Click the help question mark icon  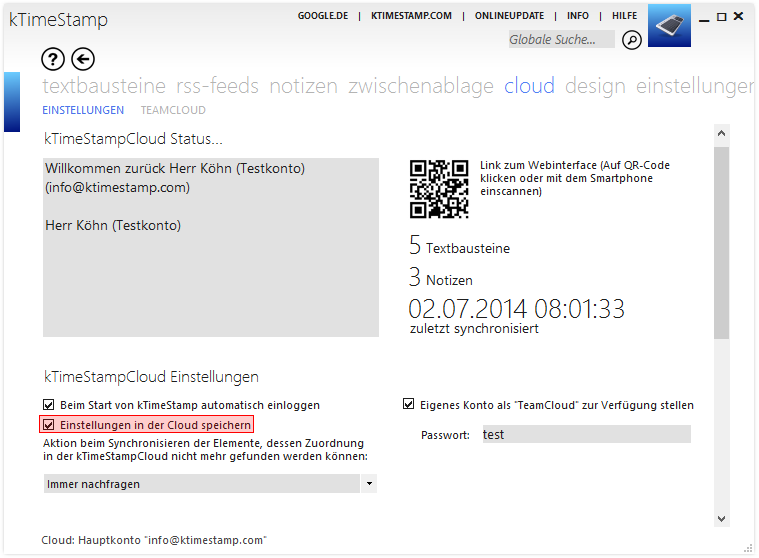point(53,59)
